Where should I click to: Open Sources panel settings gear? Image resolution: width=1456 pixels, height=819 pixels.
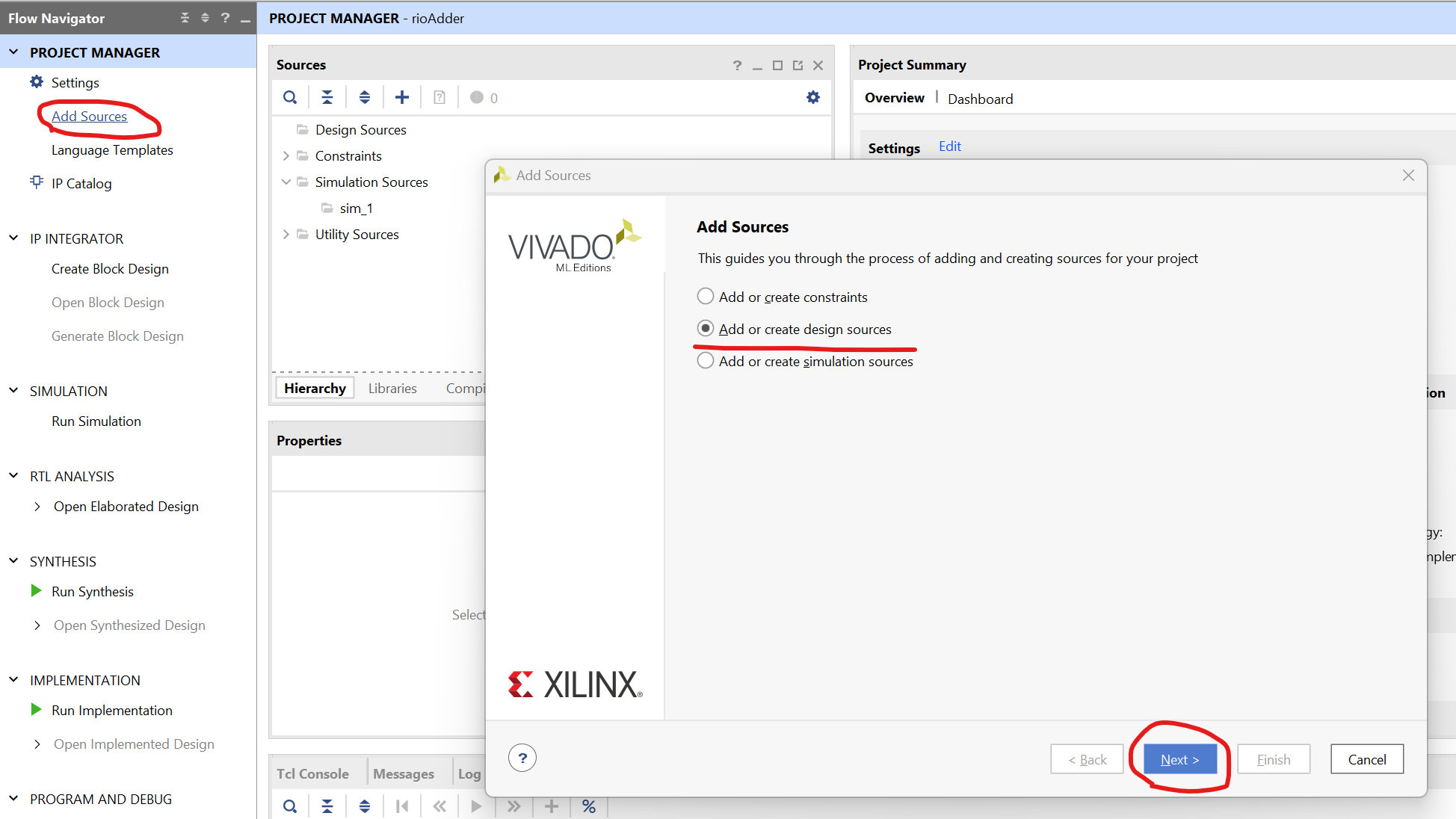tap(813, 97)
